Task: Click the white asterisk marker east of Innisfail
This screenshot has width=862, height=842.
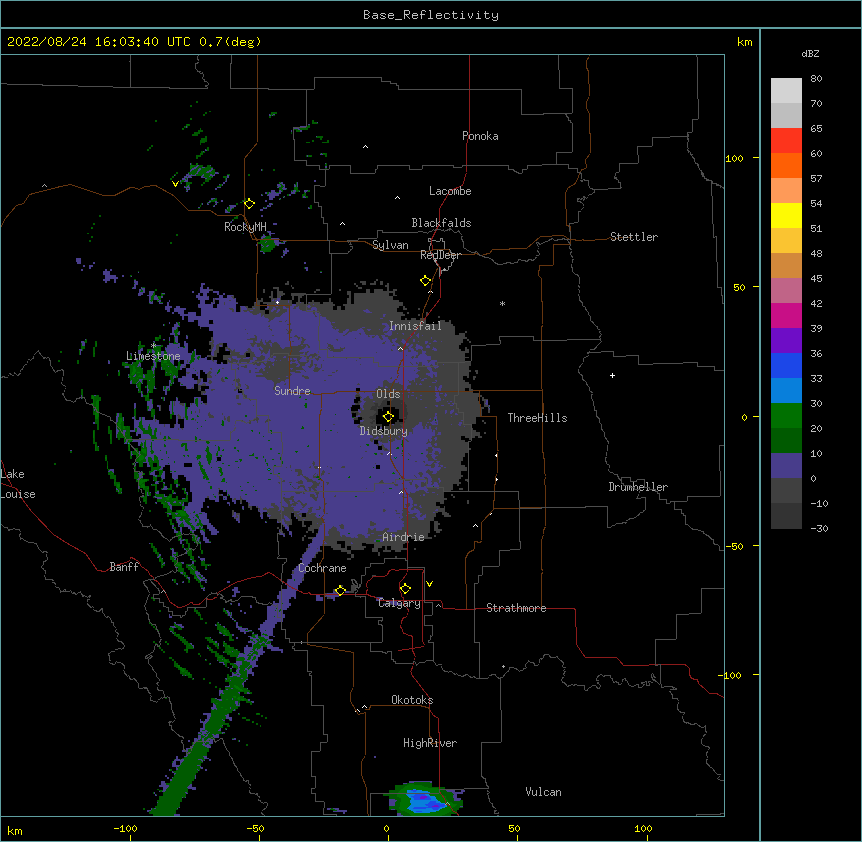Action: (502, 303)
